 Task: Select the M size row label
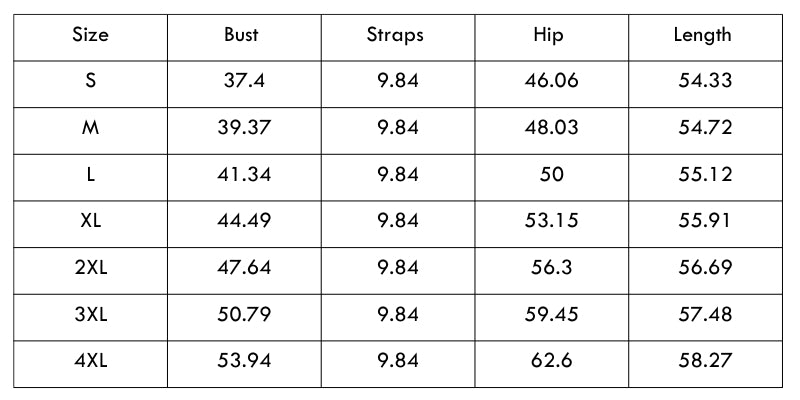point(90,128)
